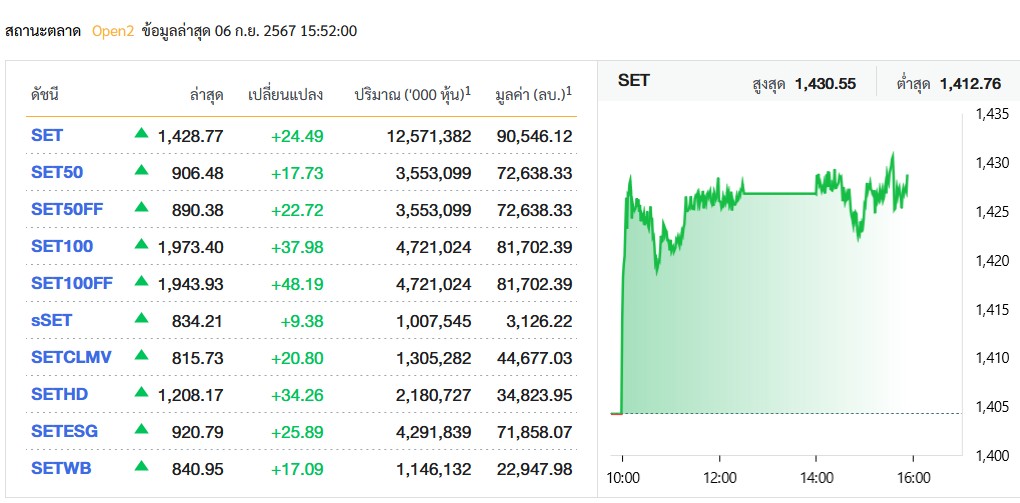
Task: Open the SET100 index link
Action: point(62,246)
